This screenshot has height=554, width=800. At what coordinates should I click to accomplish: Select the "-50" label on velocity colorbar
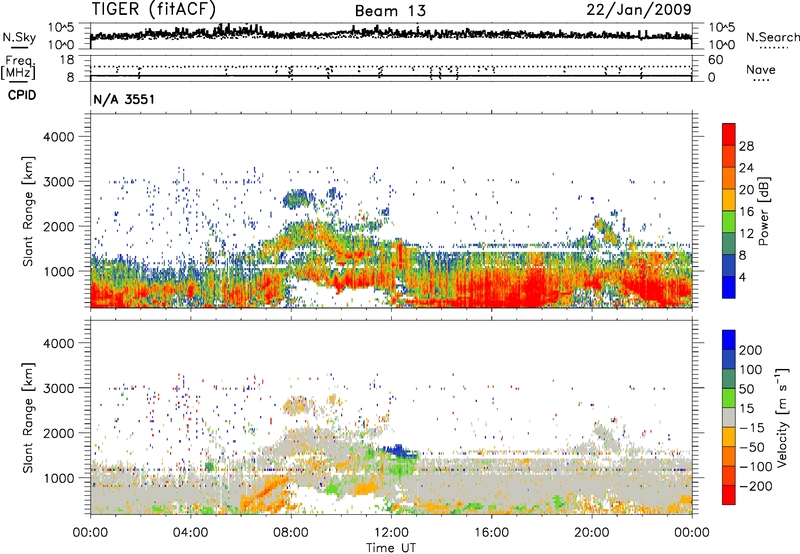752,447
